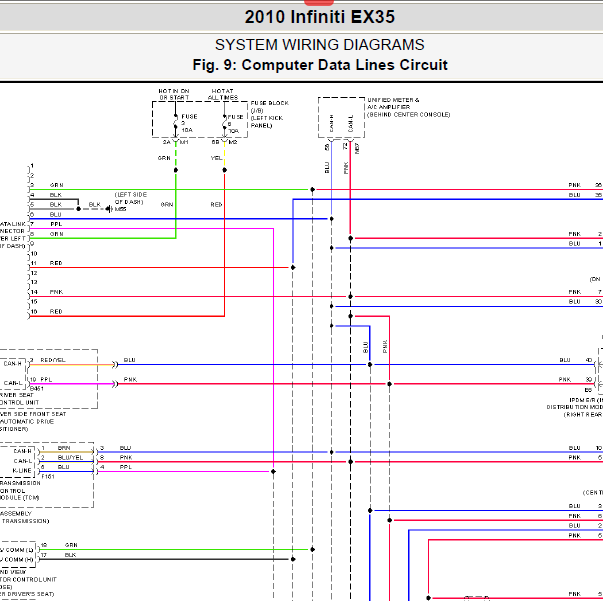Click the RED label on pin 11
Viewport: 603px width, 601px height.
tap(56, 263)
